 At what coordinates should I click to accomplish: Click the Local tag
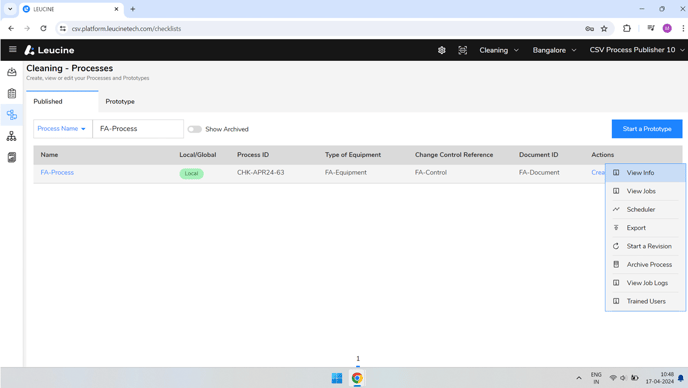pyautogui.click(x=191, y=173)
